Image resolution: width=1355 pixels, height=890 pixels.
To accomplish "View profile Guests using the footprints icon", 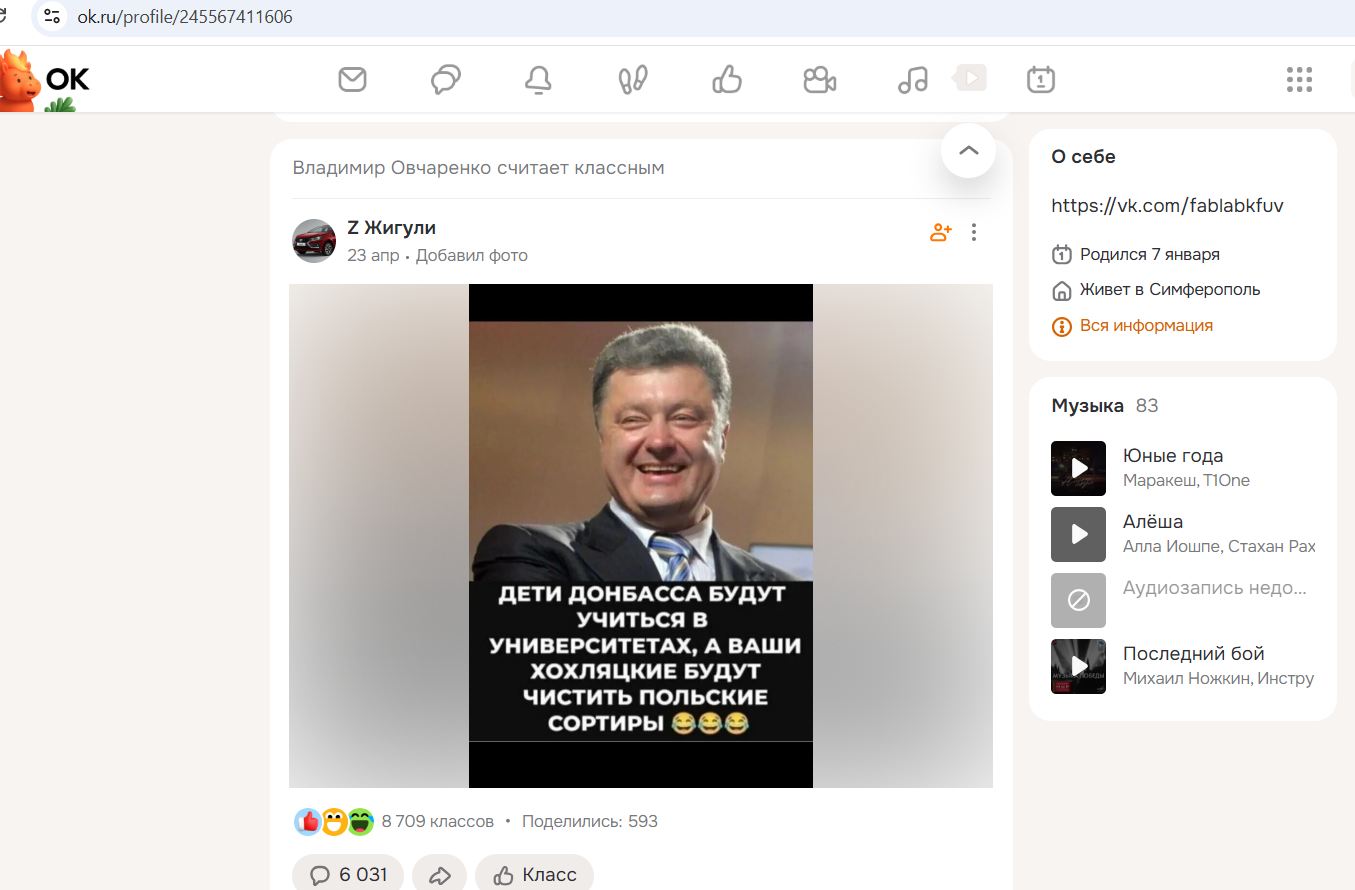I will 632,78.
